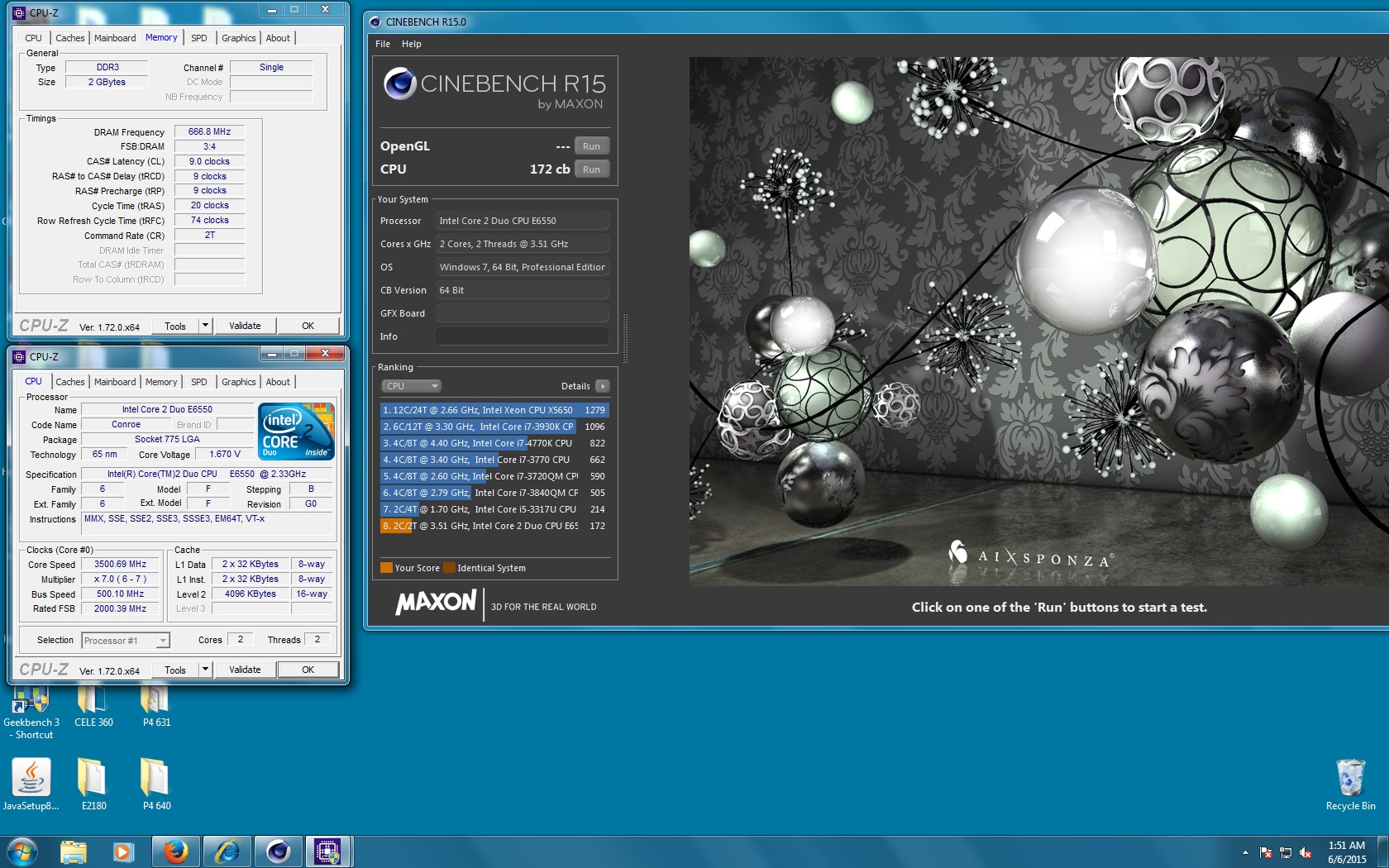Switch to Memory tab in lower CPU-Z

pyautogui.click(x=161, y=382)
